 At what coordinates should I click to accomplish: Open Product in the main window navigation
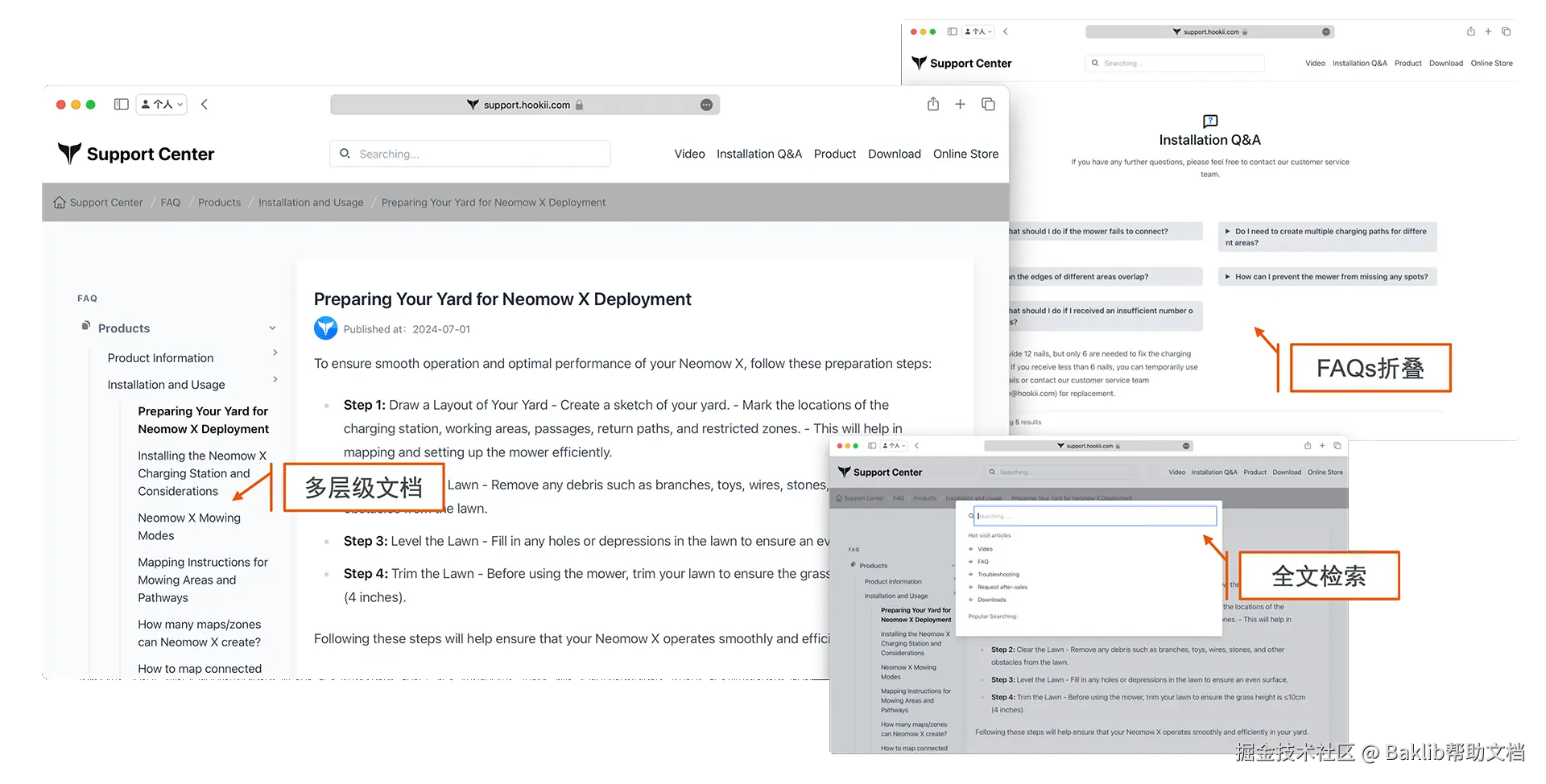pyautogui.click(x=835, y=154)
